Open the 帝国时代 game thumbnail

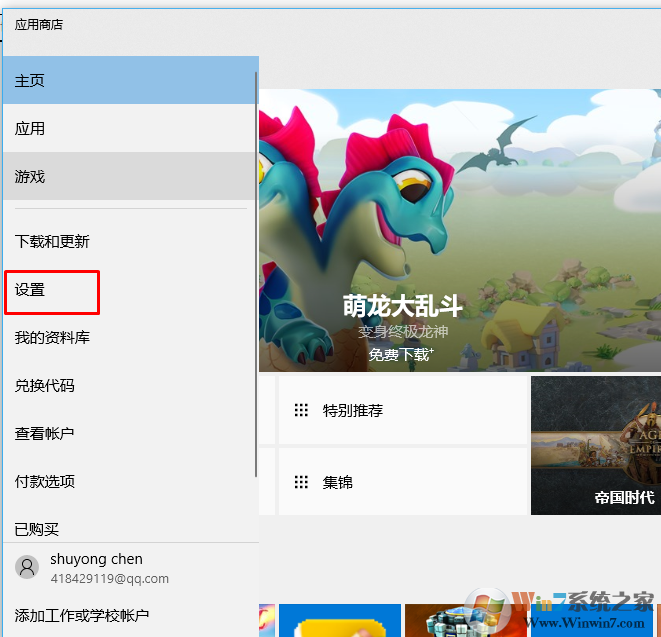point(596,446)
